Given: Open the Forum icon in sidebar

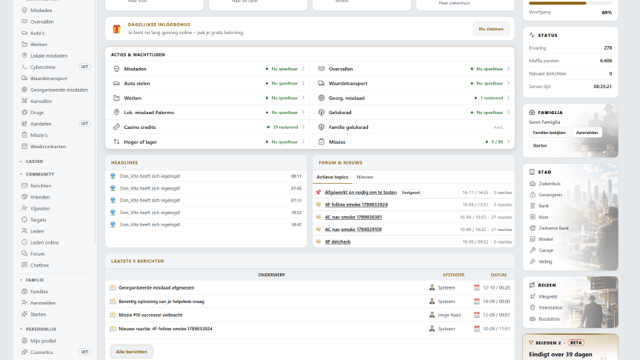Looking at the screenshot, I should click(x=24, y=253).
